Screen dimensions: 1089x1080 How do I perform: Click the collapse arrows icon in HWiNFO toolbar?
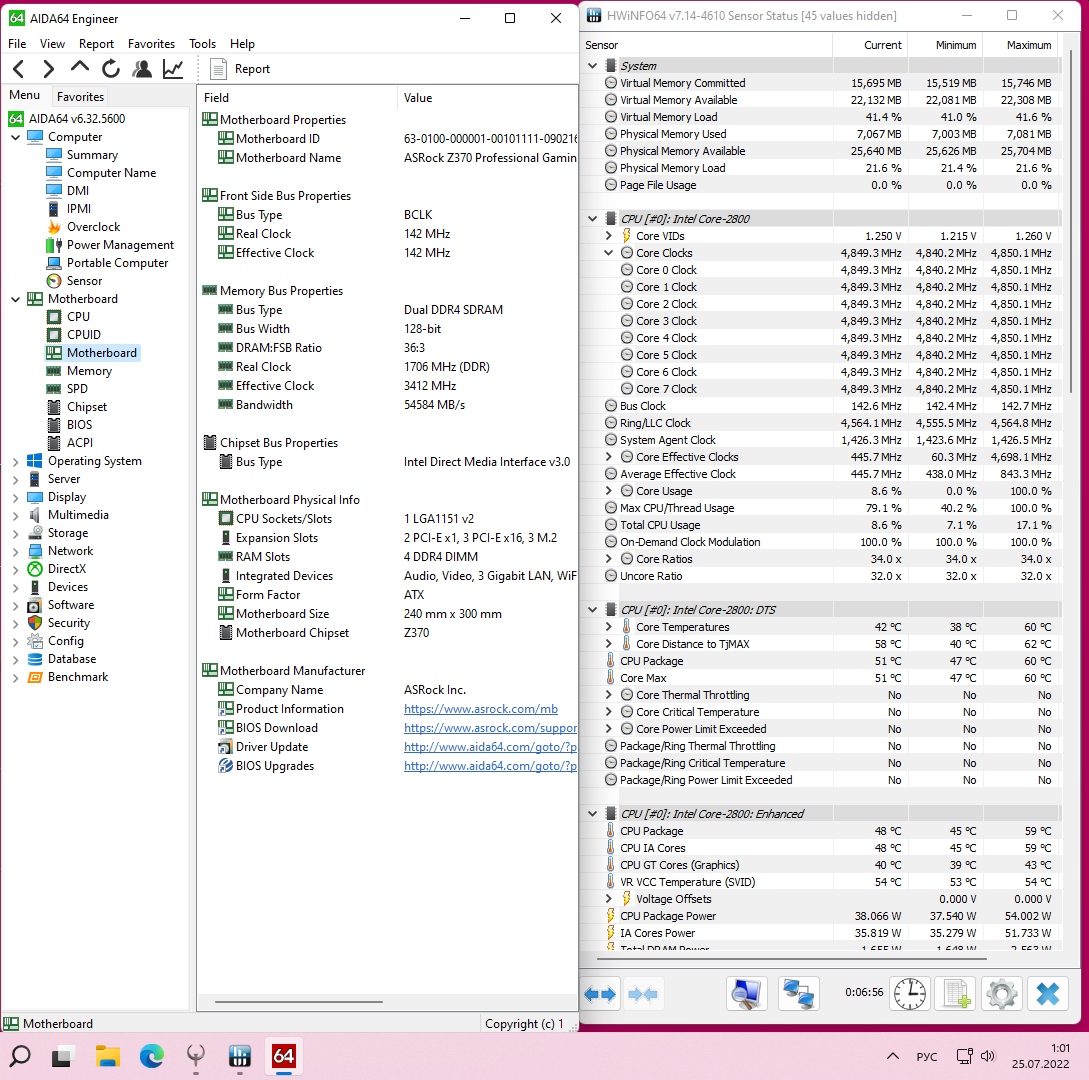tap(642, 995)
